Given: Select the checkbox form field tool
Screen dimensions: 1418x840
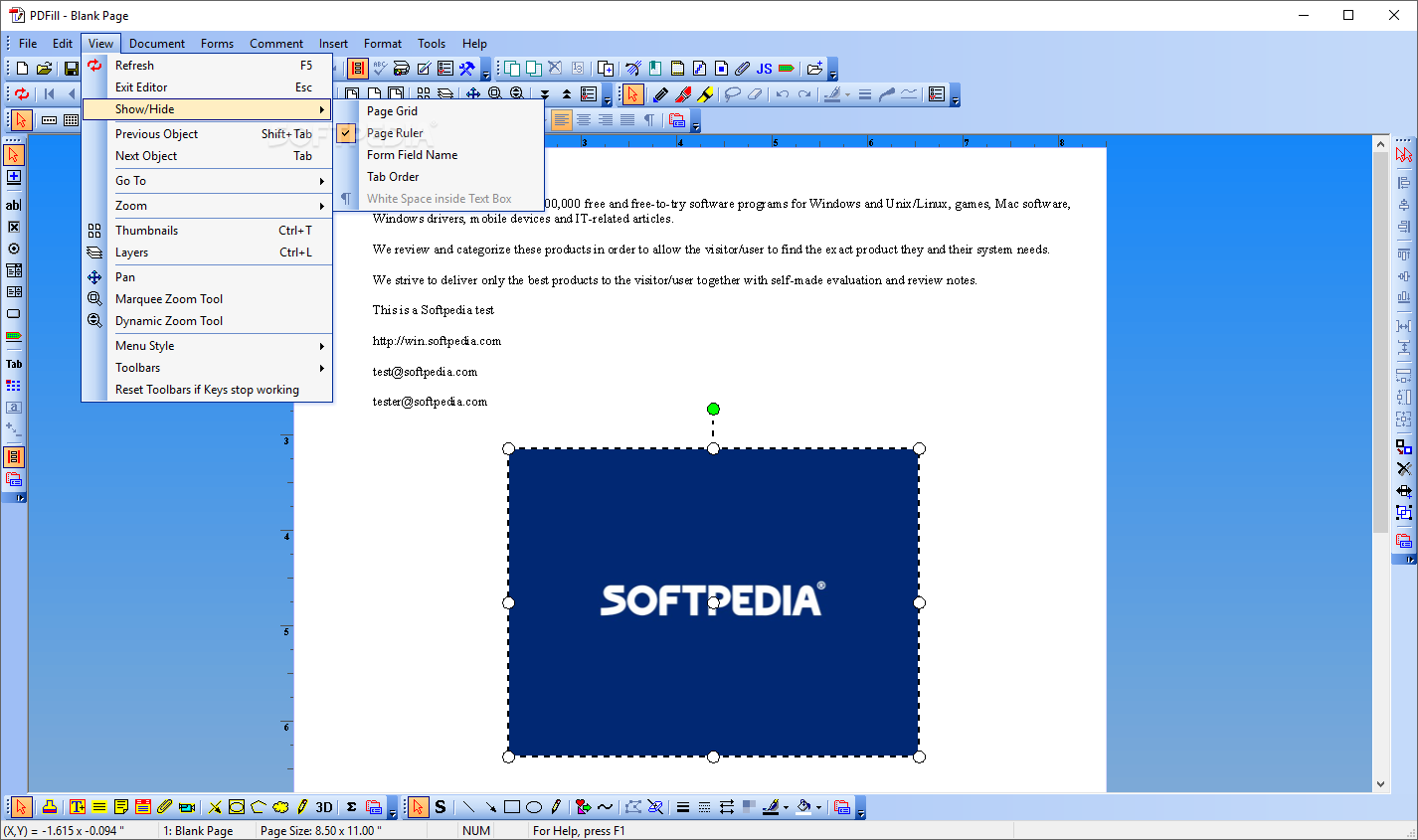Looking at the screenshot, I should click(x=14, y=227).
